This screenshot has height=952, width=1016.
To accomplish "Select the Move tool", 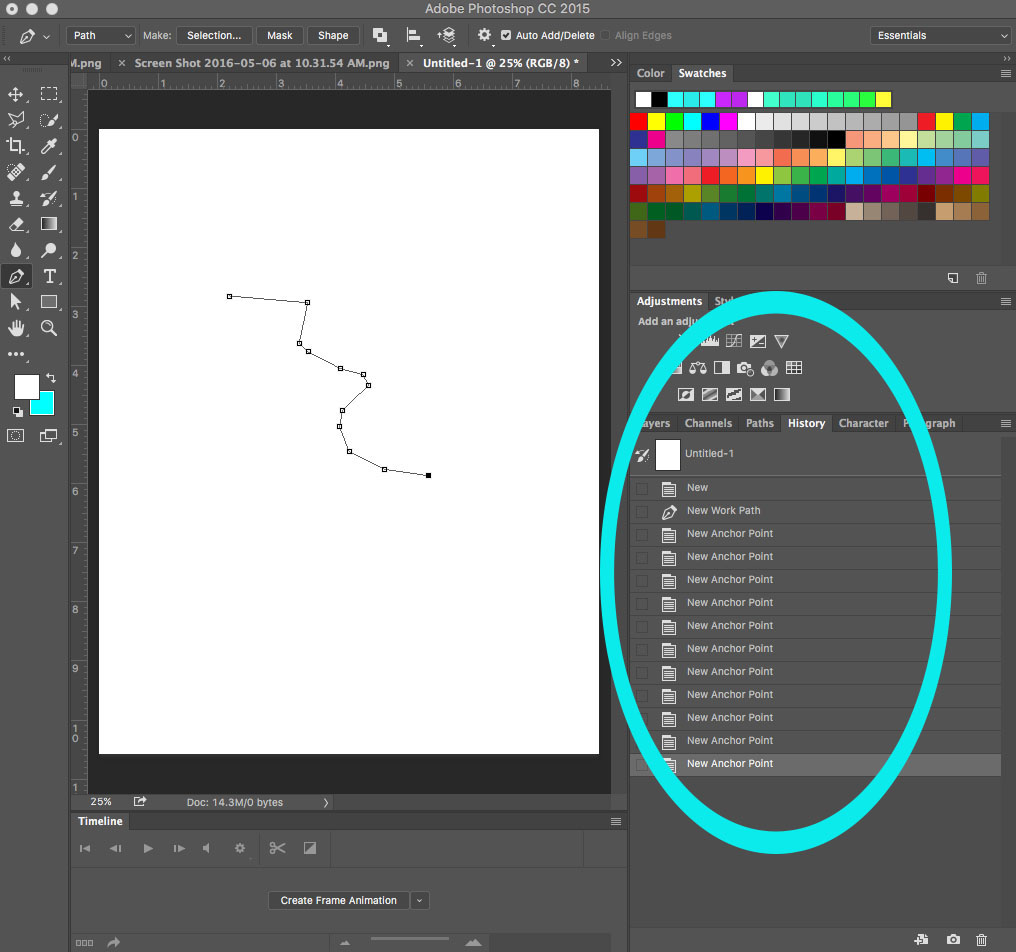I will 16,94.
